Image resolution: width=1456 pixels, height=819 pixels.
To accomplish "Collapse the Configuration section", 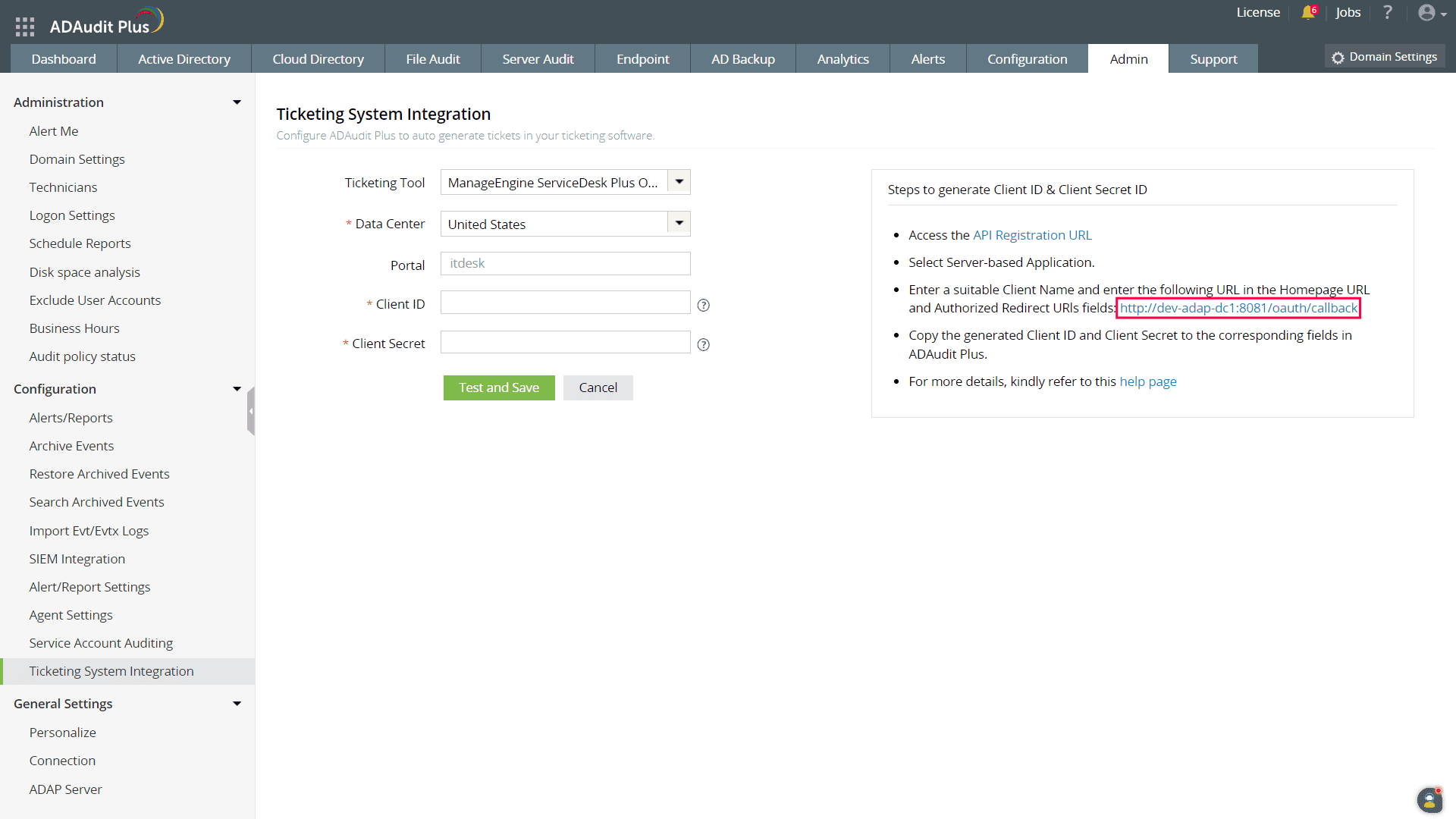I will click(237, 389).
